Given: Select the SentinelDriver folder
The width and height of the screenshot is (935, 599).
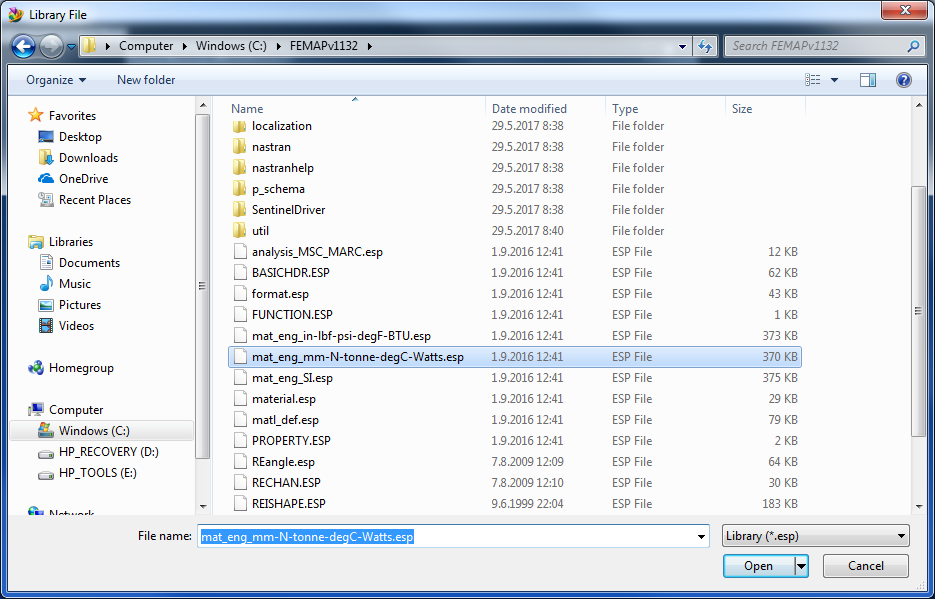Looking at the screenshot, I should coord(515,210).
